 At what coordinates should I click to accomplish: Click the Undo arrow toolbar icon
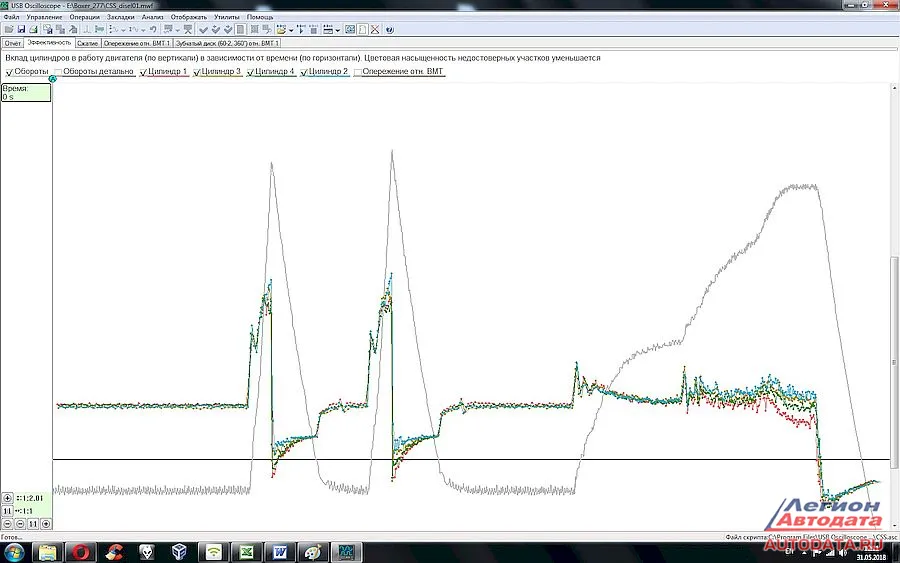point(152,30)
